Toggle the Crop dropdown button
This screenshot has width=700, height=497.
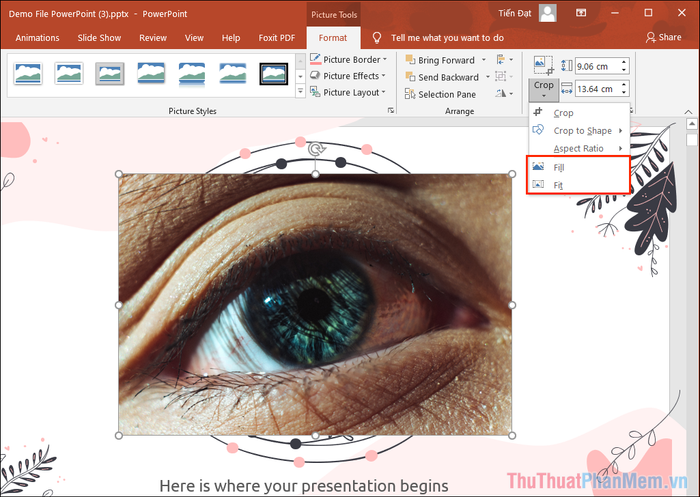(543, 89)
